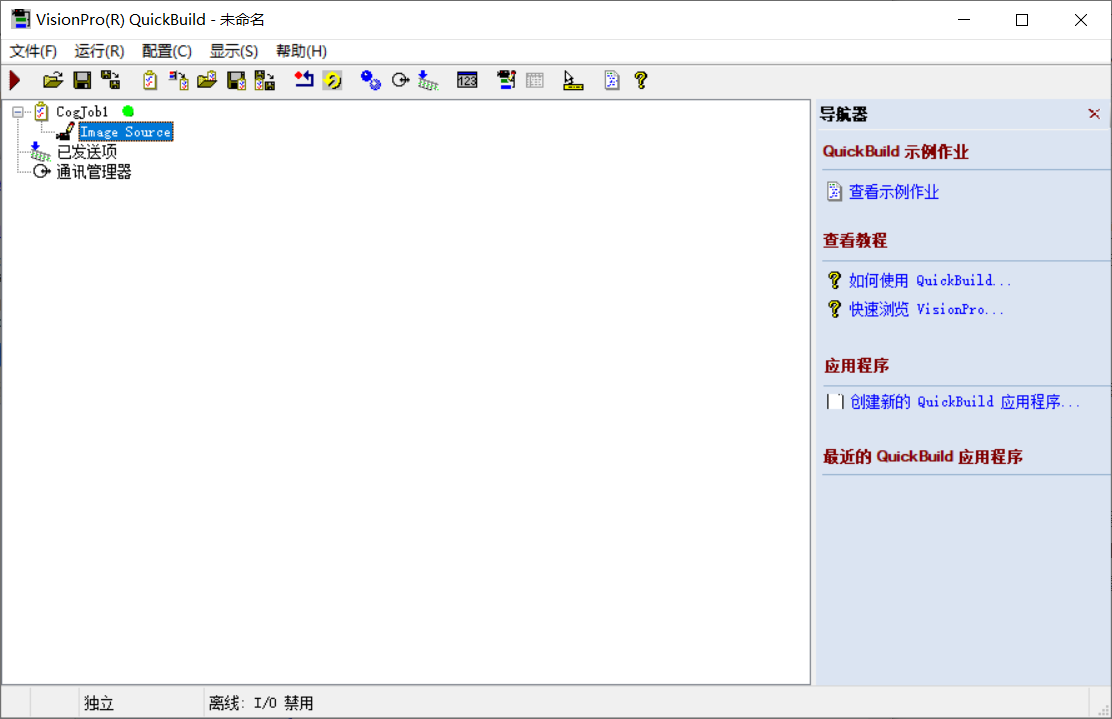Click 离线: I/O 禁用 status text
Image resolution: width=1112 pixels, height=719 pixels.
pyautogui.click(x=261, y=703)
